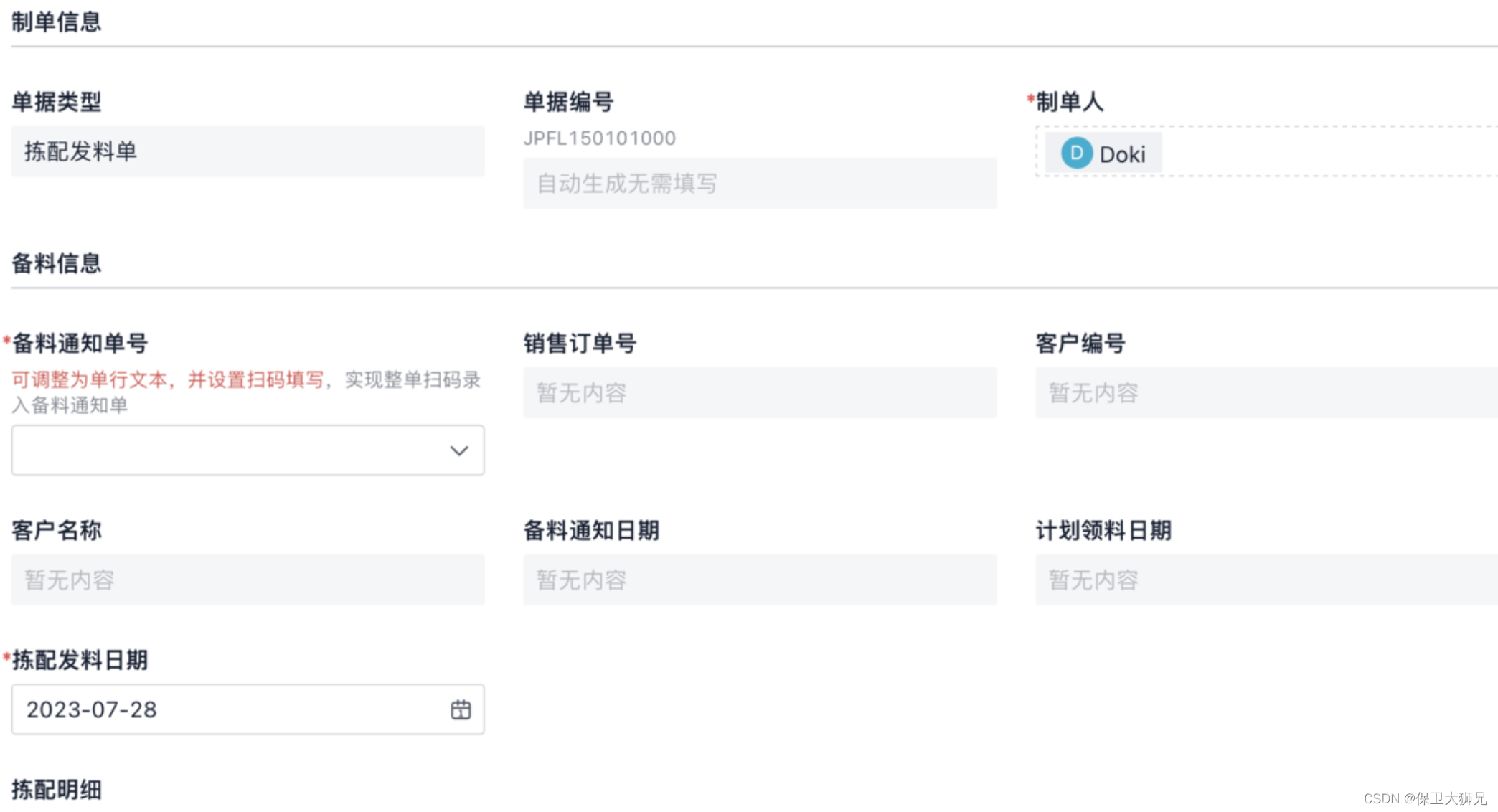Click the 单据类型 field showing 拣配发料单

click(248, 151)
